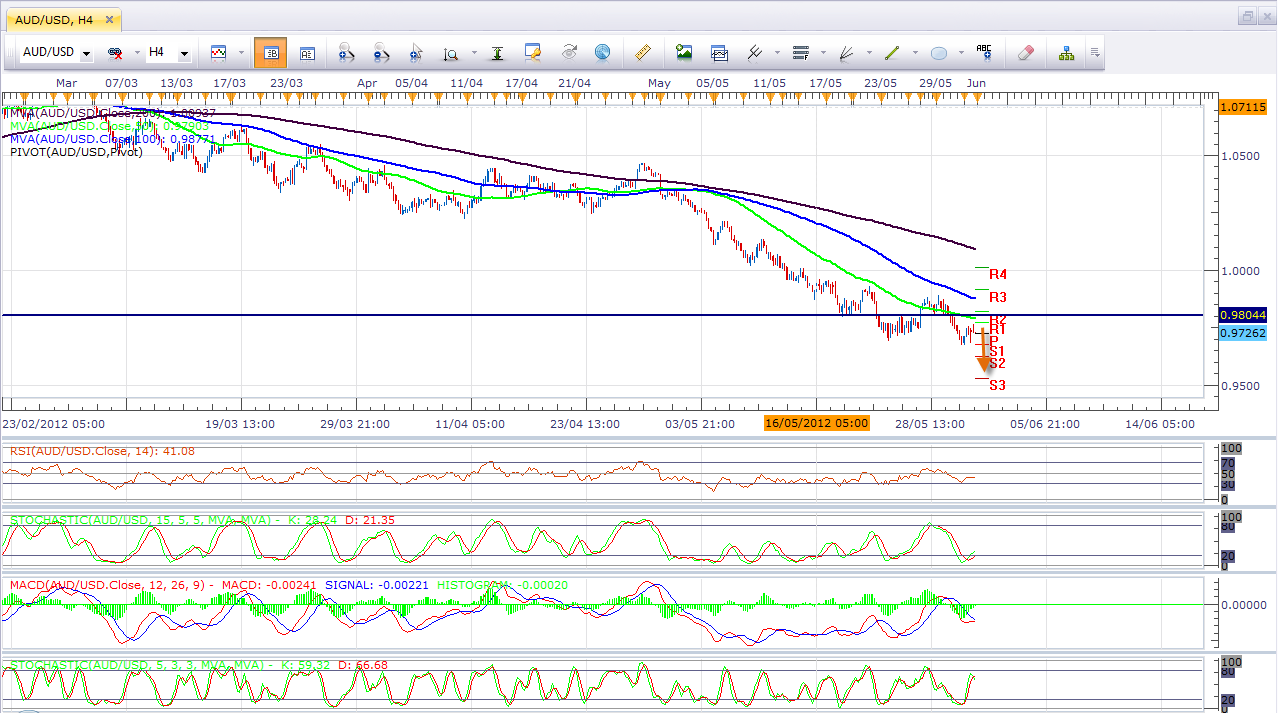Select the ellipse shape tool
Image resolution: width=1278 pixels, height=713 pixels.
(938, 52)
